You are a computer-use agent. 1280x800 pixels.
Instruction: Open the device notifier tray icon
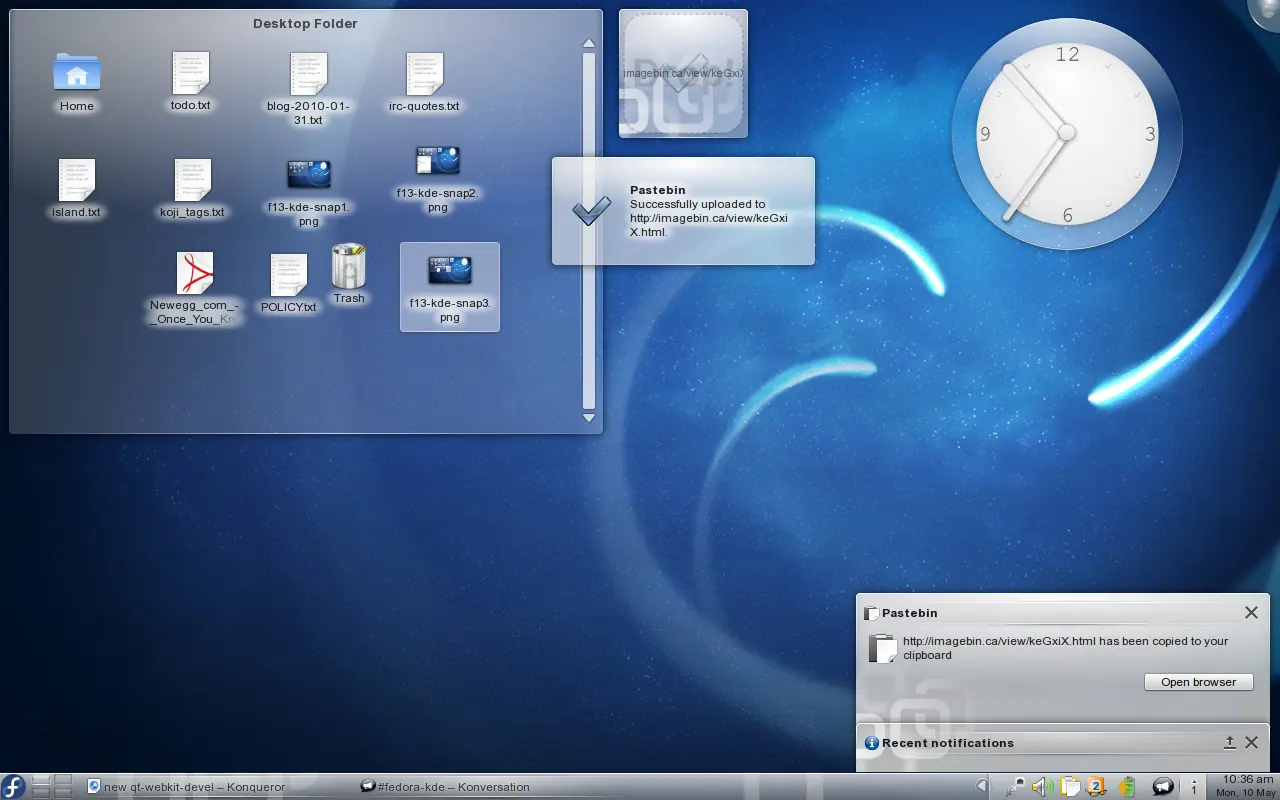coord(1016,787)
